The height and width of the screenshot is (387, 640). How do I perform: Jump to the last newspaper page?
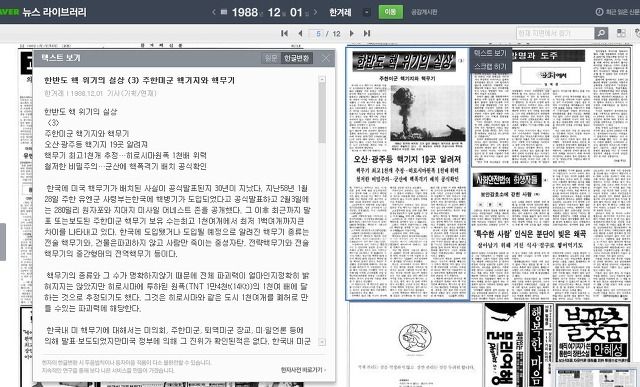367,33
